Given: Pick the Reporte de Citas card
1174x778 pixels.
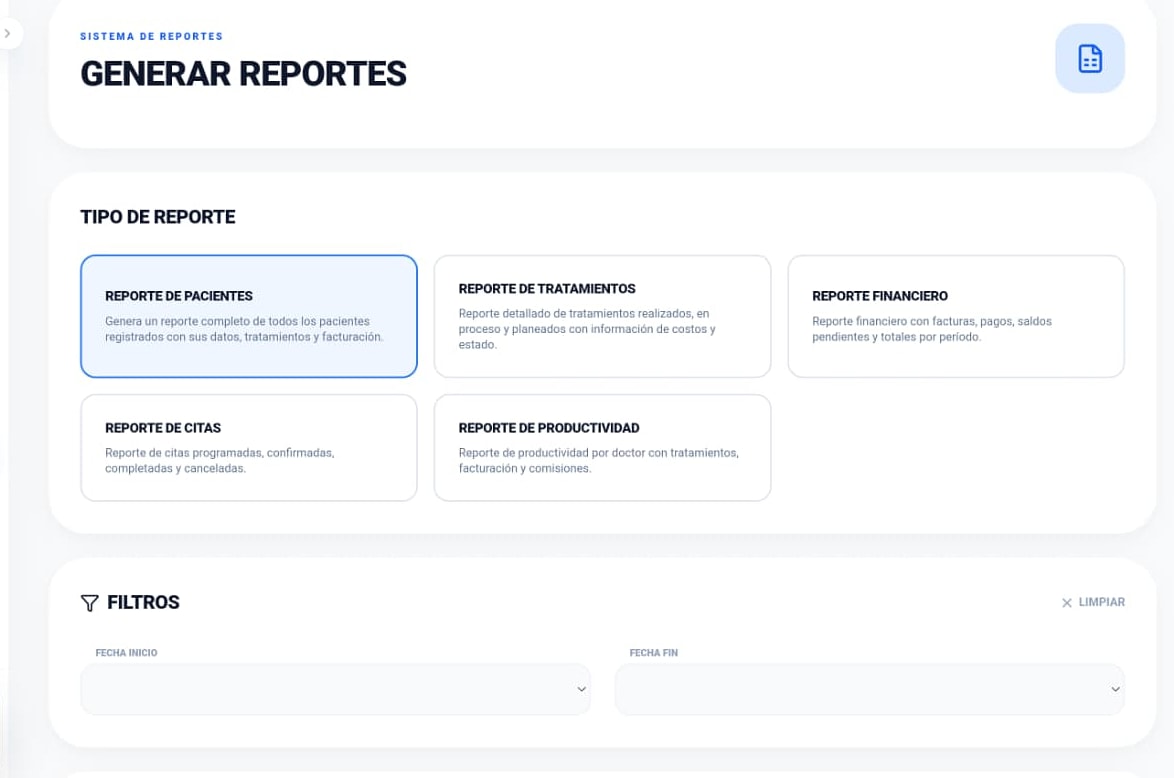Looking at the screenshot, I should click(x=249, y=448).
